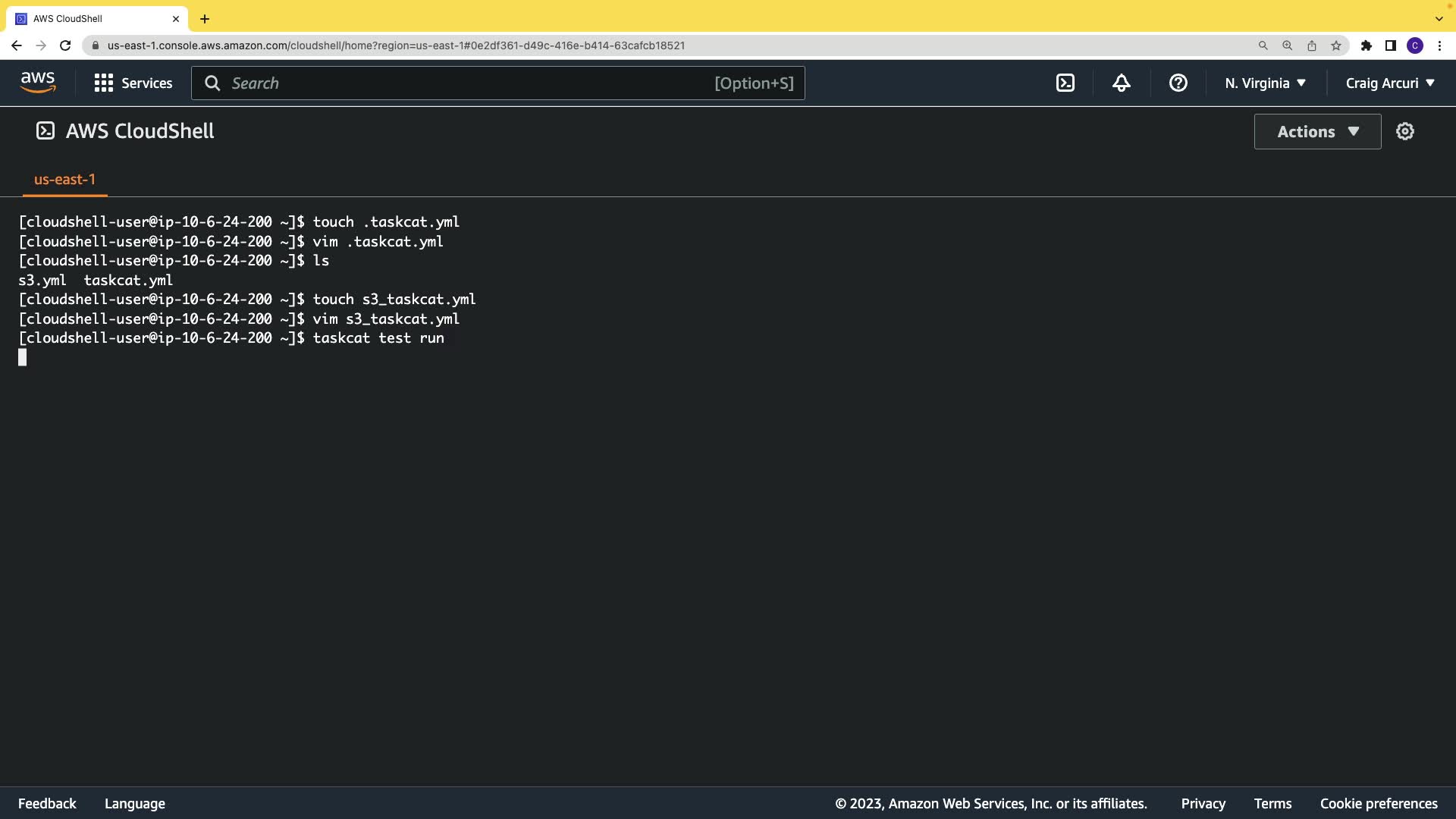The height and width of the screenshot is (819, 1456).
Task: Toggle the browser side panel
Action: point(1391,45)
